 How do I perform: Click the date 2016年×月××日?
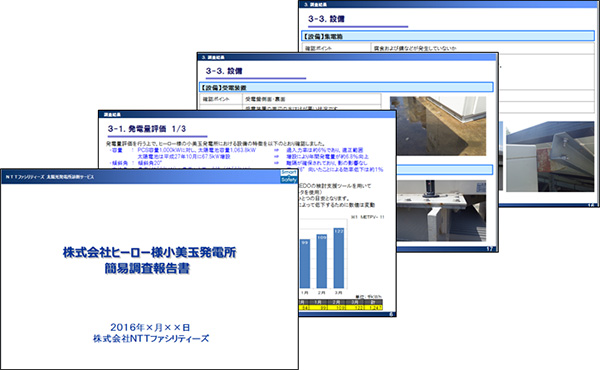point(150,327)
